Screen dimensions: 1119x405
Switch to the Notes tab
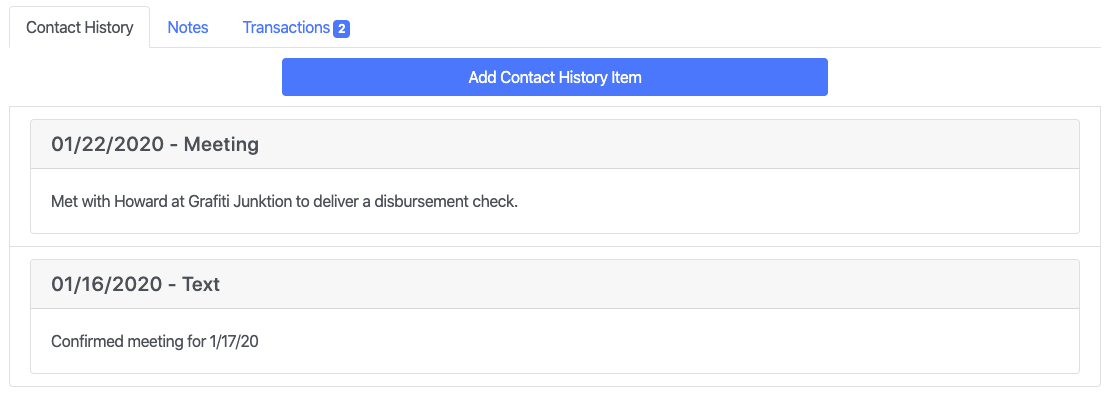(188, 28)
